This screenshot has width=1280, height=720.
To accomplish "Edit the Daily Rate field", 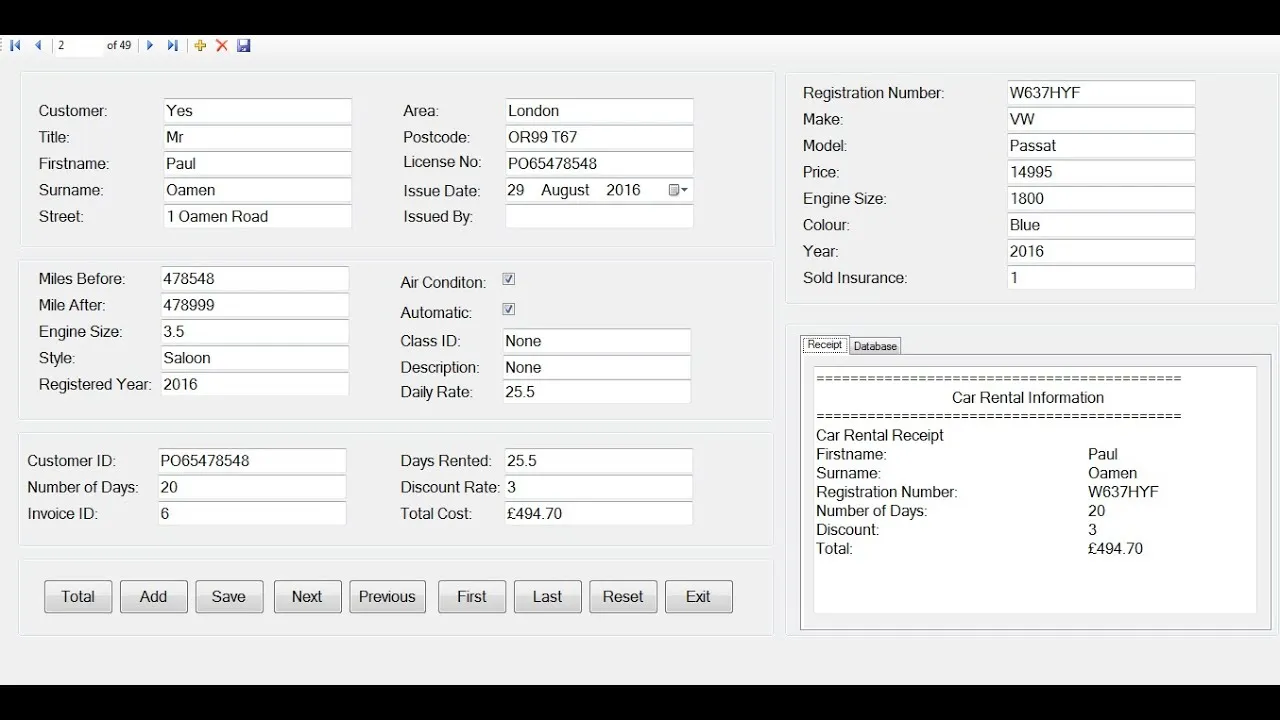I will [597, 392].
